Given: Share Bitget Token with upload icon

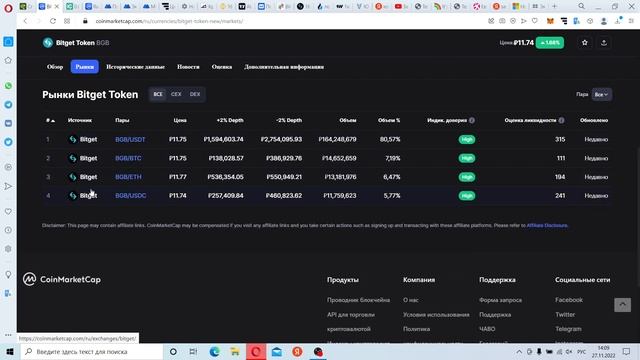Looking at the screenshot, I should (604, 42).
